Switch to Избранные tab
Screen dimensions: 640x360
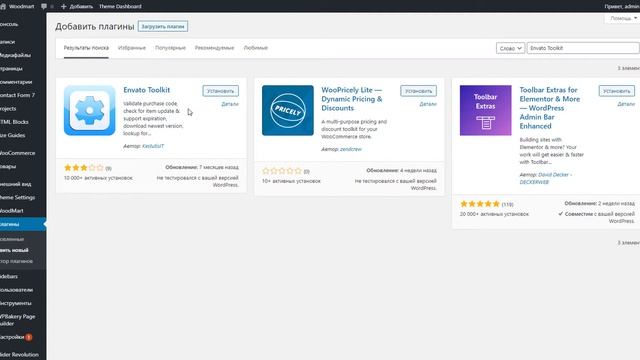click(131, 48)
